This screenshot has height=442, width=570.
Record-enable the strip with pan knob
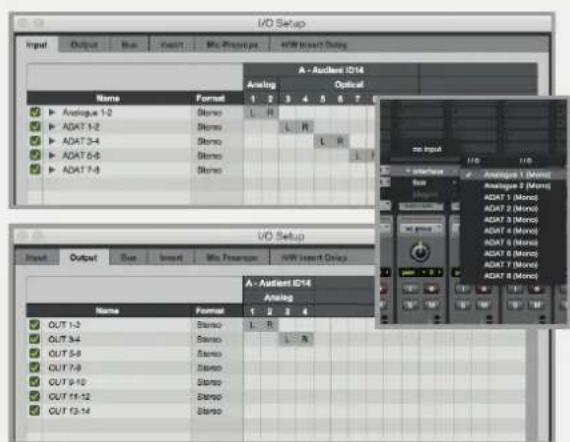[431, 289]
